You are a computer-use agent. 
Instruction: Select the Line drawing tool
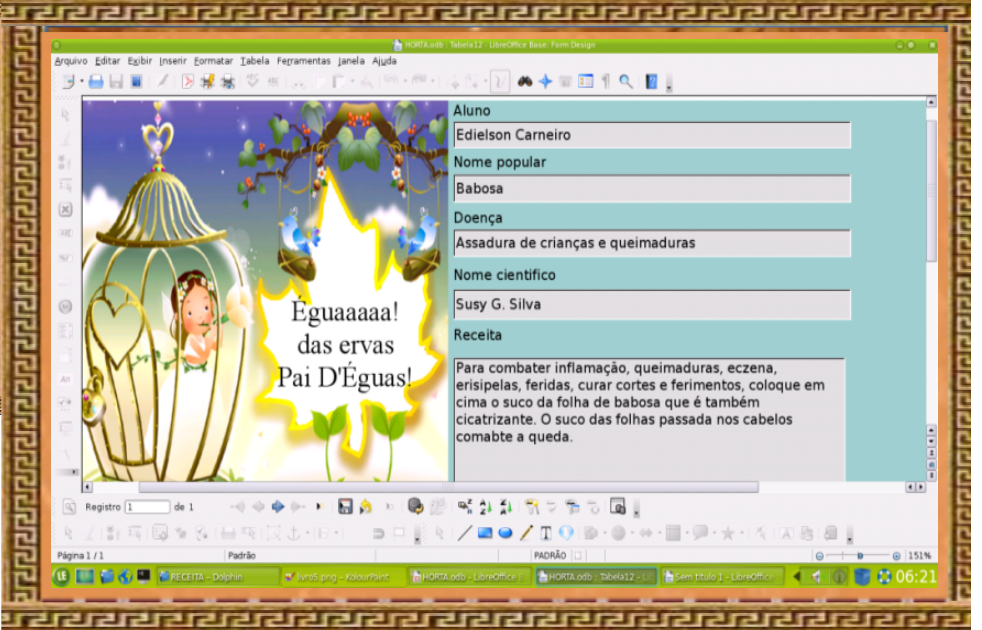464,533
